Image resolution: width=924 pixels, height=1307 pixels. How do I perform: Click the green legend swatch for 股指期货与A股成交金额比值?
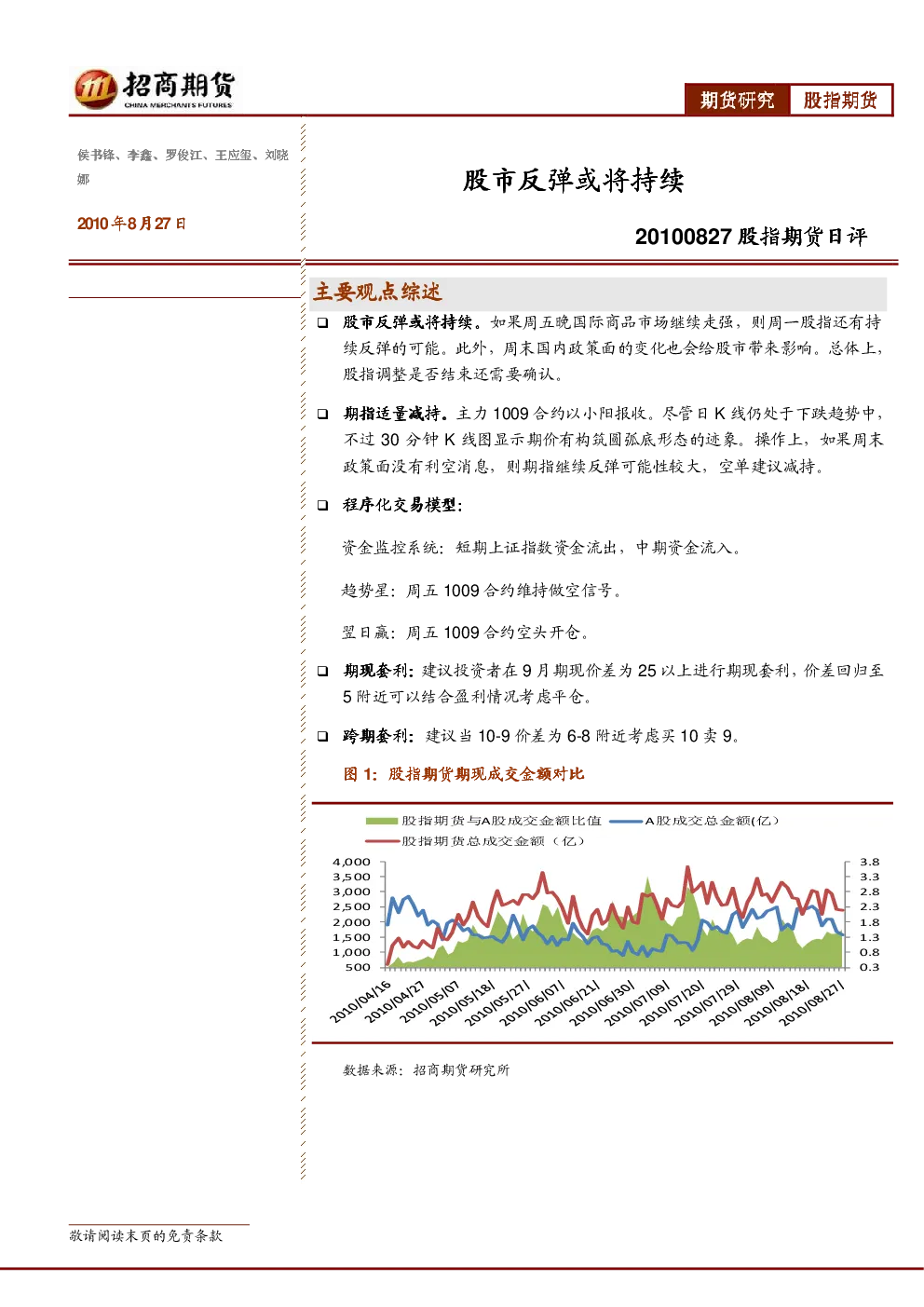click(x=381, y=821)
